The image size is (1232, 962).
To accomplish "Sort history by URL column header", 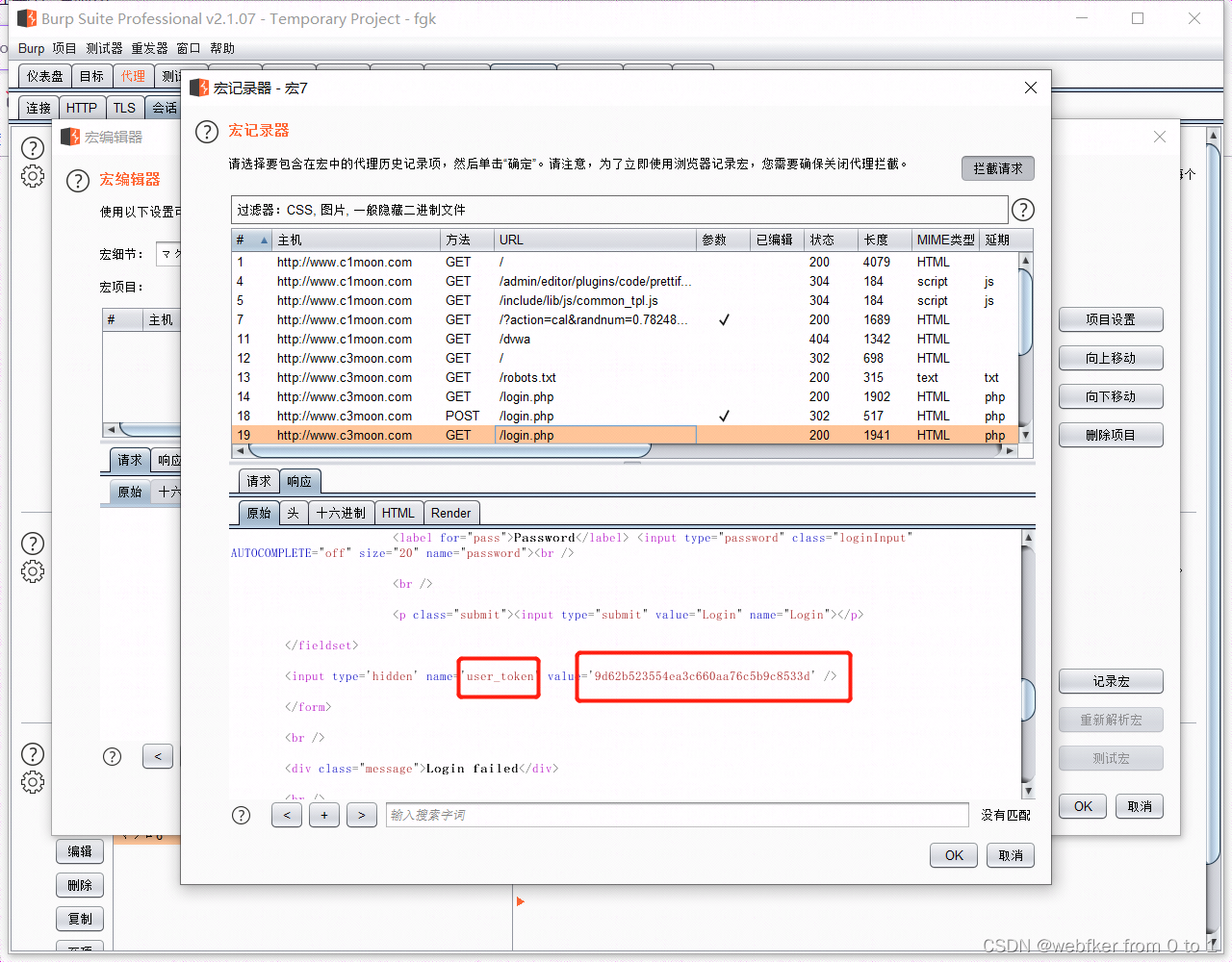I will click(x=595, y=240).
